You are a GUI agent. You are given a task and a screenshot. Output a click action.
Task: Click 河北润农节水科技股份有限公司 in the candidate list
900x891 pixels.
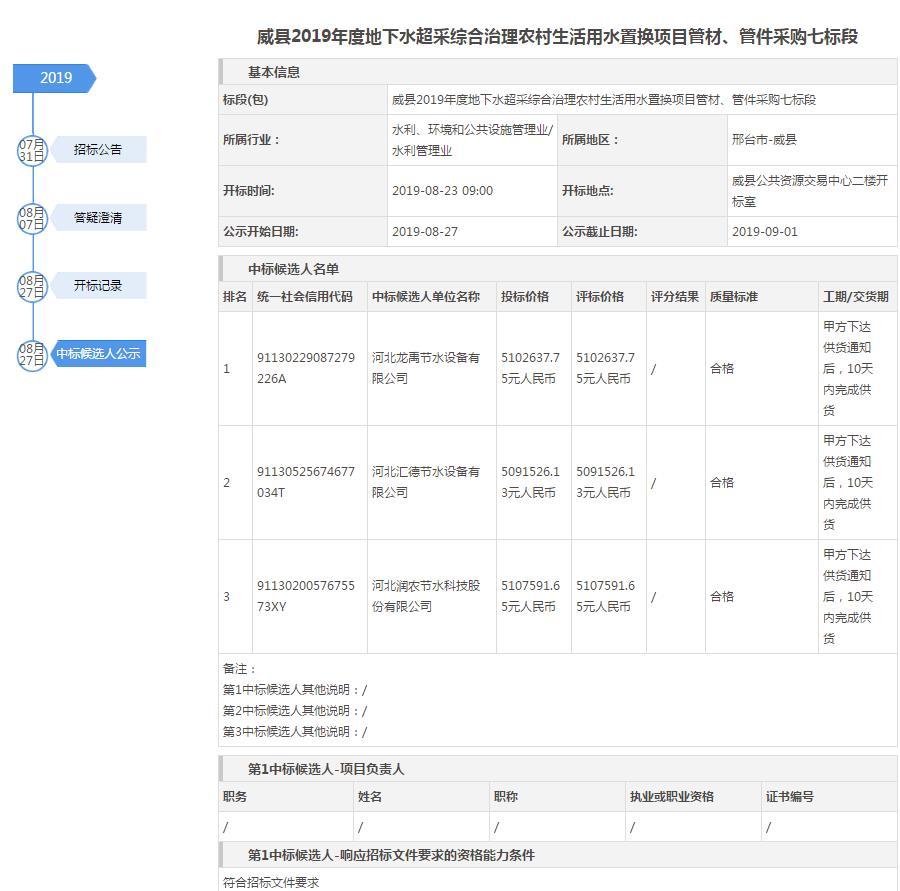click(426, 596)
